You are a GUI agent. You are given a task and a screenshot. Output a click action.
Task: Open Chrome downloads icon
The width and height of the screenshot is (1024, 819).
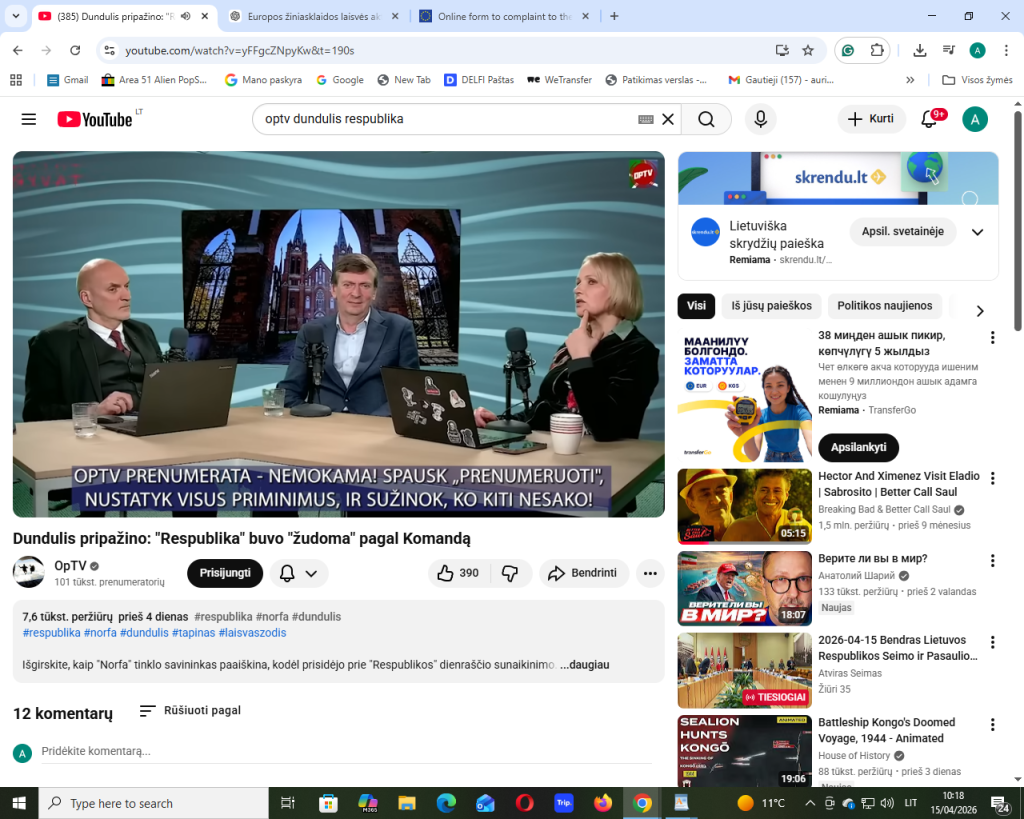pyautogui.click(x=920, y=50)
